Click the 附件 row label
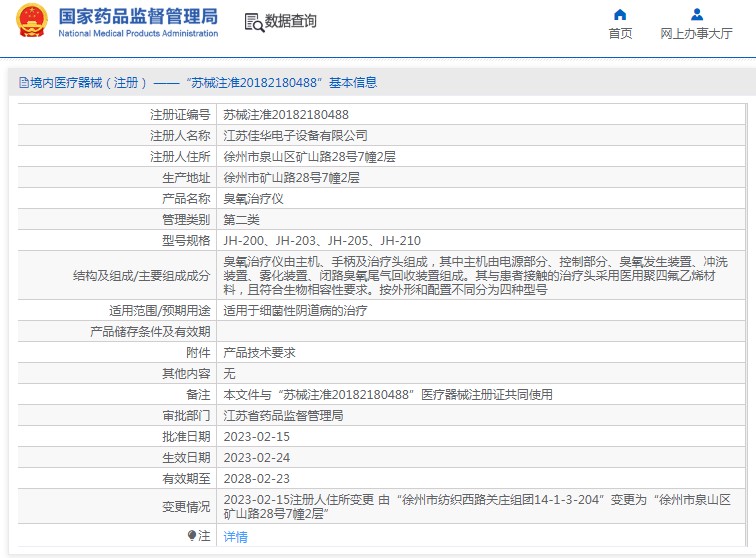This screenshot has height=558, width=756. pos(198,352)
